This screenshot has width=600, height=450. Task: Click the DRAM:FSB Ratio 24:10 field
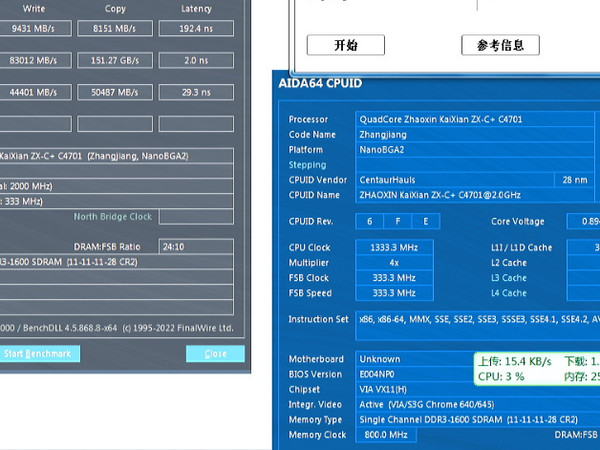(196, 247)
